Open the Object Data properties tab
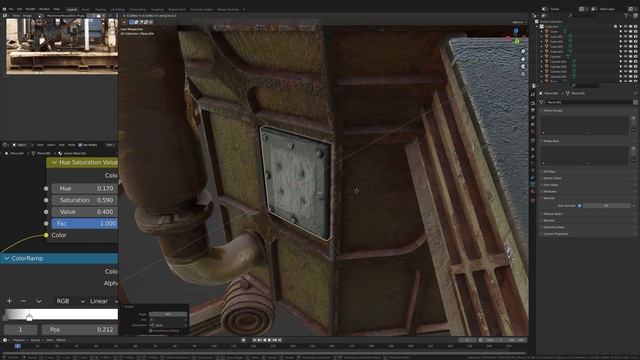 point(533,184)
